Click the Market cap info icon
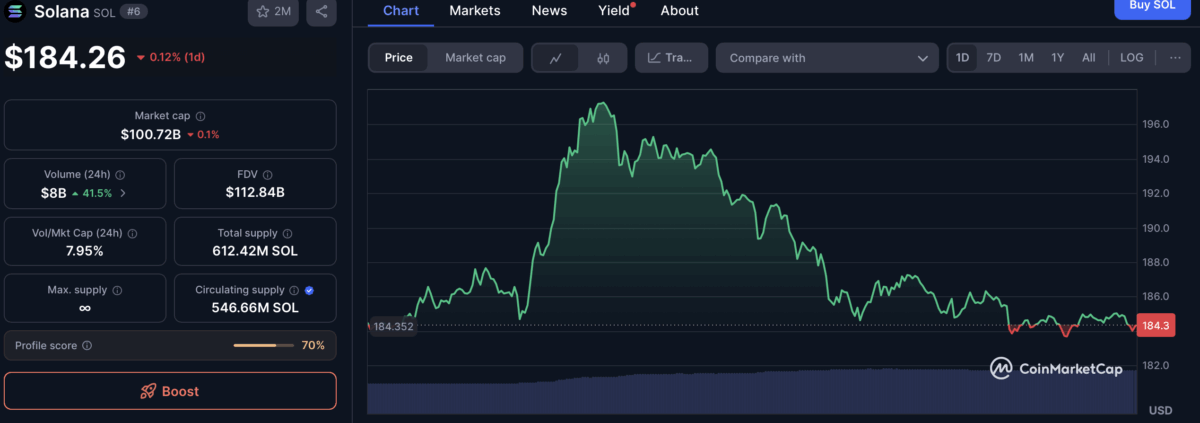 (x=201, y=116)
